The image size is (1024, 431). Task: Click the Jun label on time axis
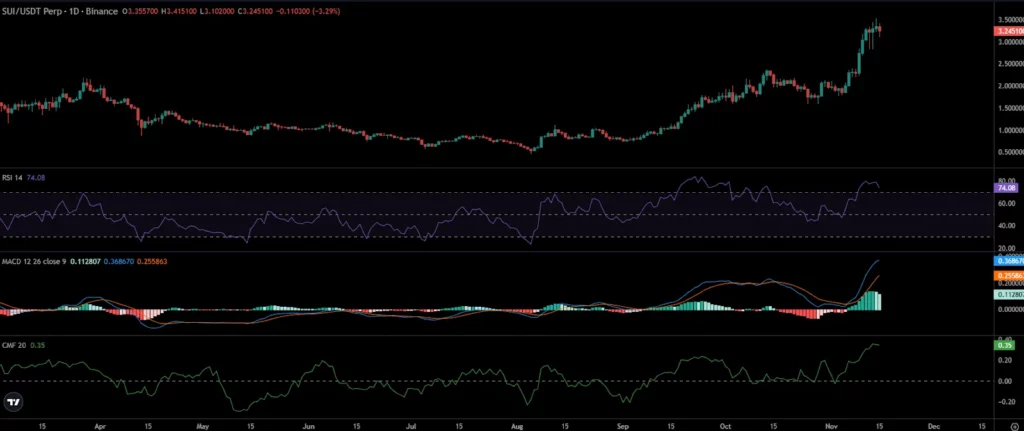(x=310, y=425)
